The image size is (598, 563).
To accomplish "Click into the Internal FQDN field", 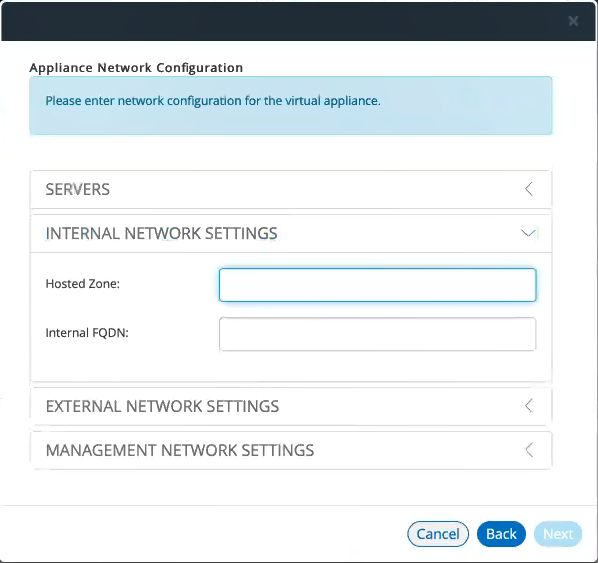I will (x=378, y=334).
